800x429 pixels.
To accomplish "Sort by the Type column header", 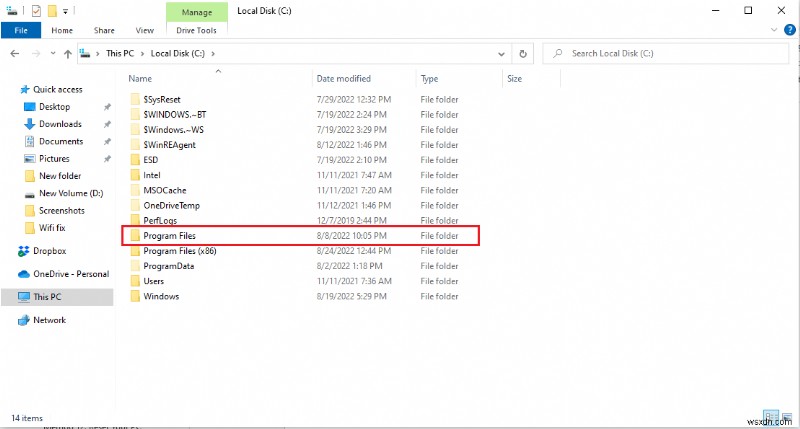I will [430, 79].
